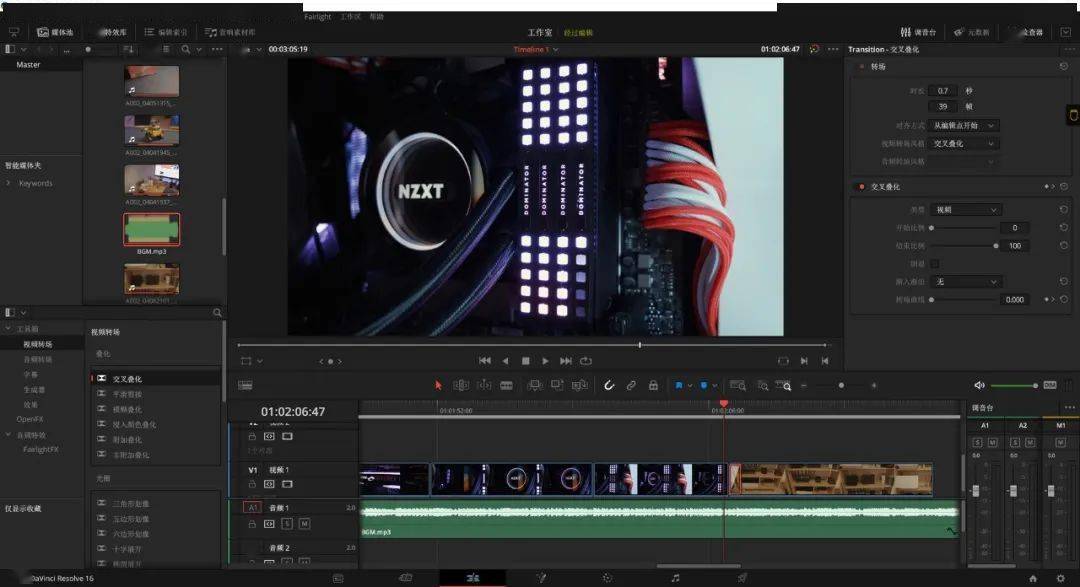Viewport: 1080px width, 587px height.
Task: Open Effects Library panel button
Action: pos(112,32)
